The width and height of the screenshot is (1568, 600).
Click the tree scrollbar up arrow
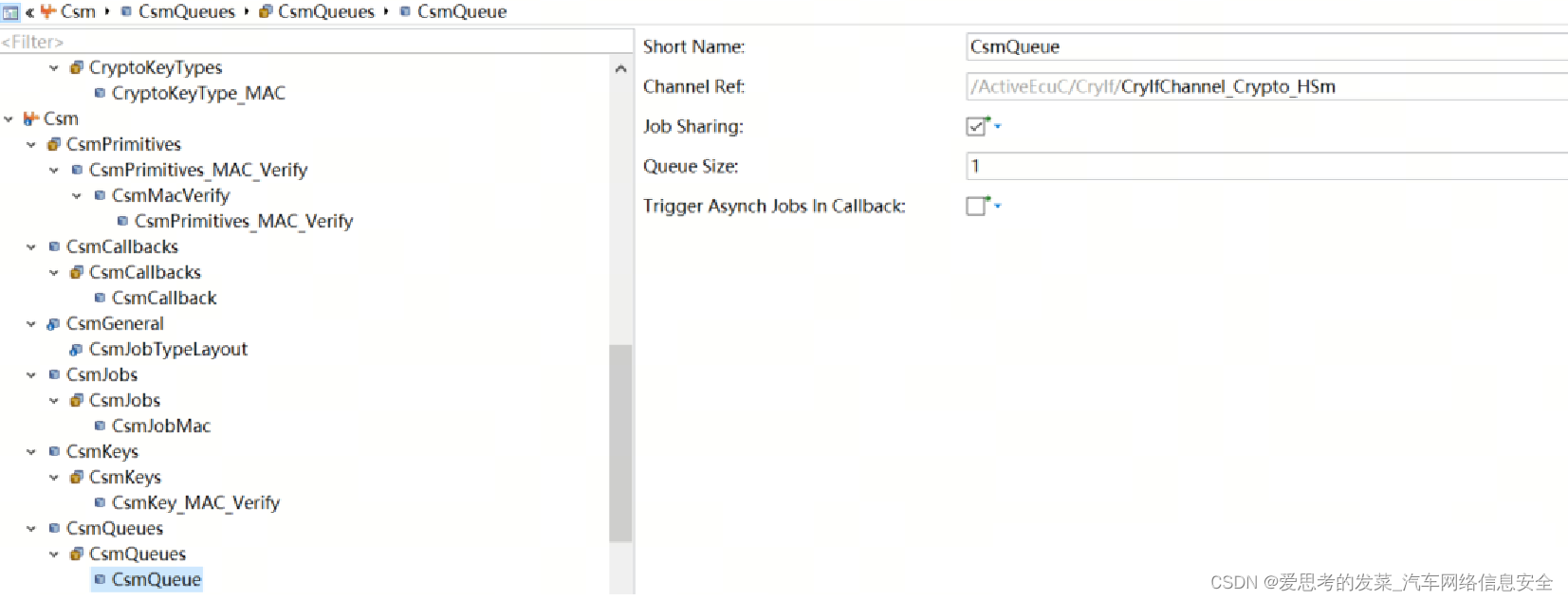(620, 68)
